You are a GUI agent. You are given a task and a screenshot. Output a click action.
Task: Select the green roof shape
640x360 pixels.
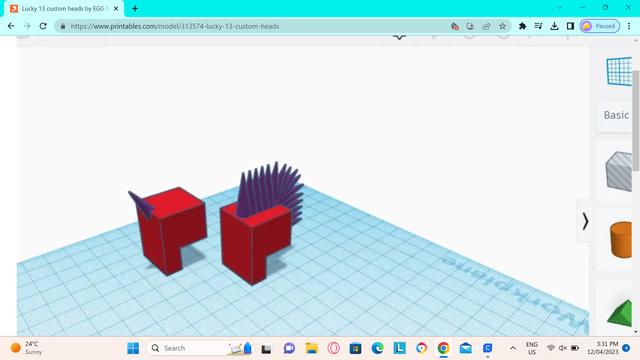pos(620,313)
